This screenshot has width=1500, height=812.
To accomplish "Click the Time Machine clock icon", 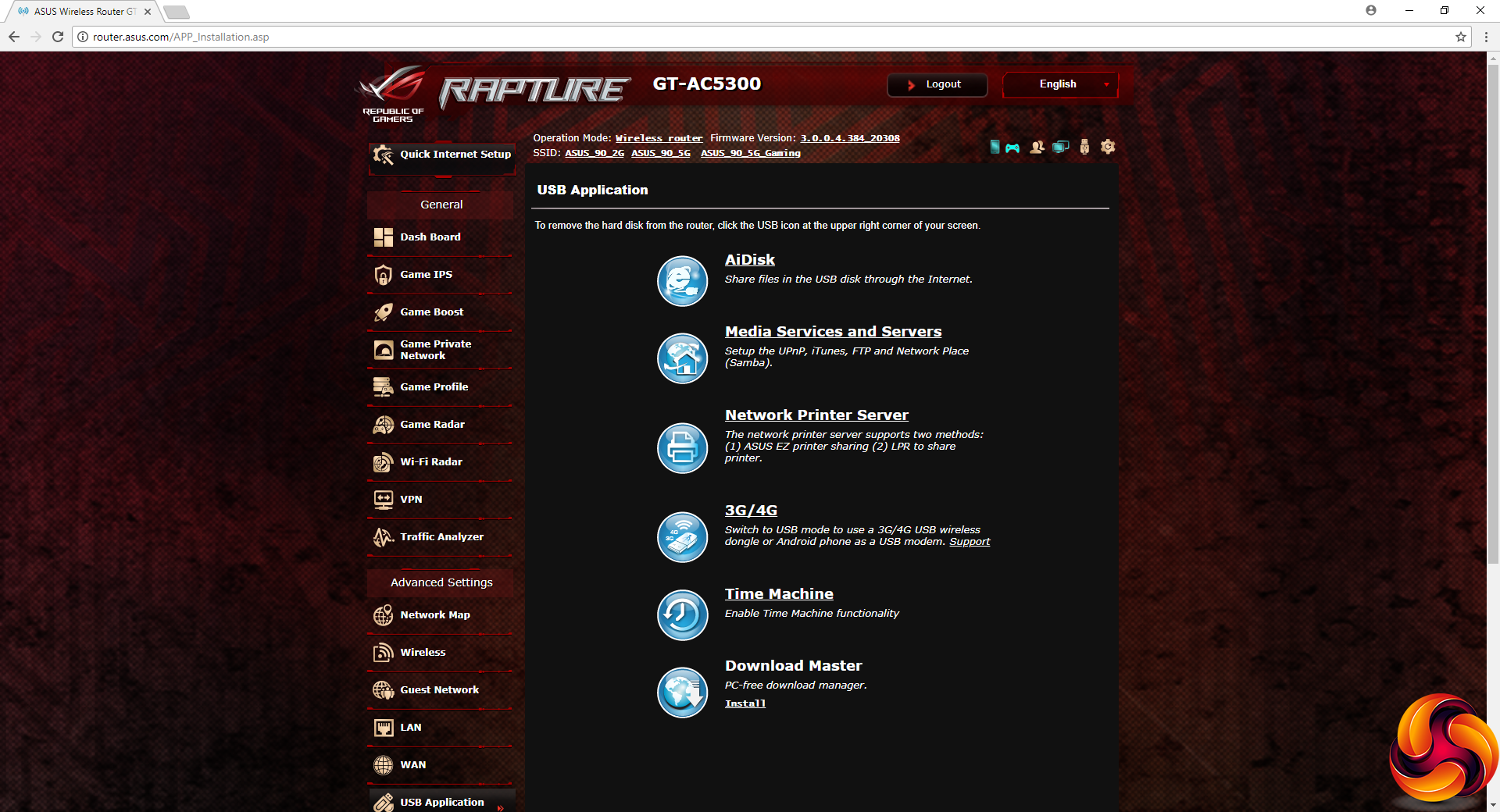I will [682, 615].
